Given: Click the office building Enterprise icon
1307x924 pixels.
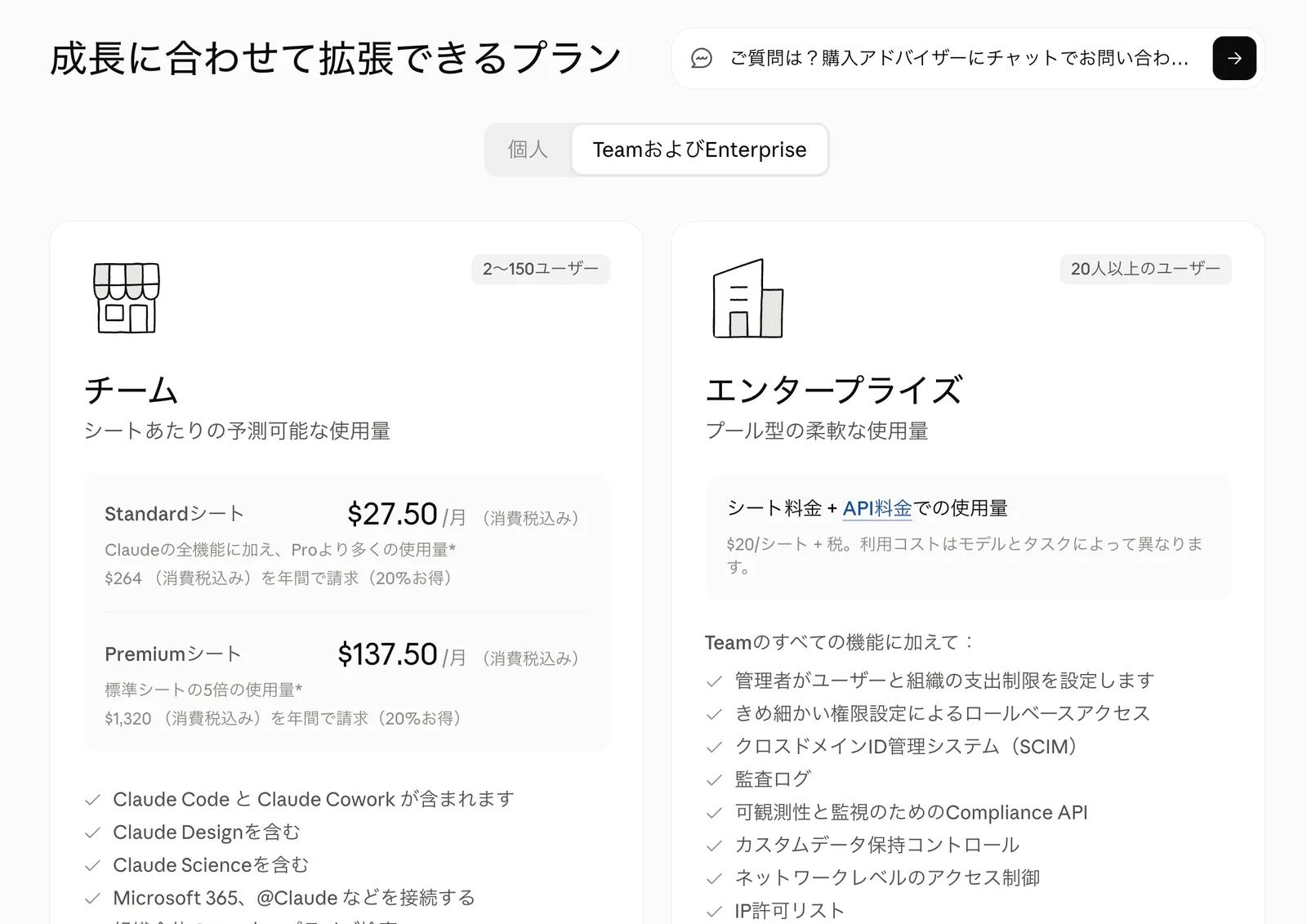Looking at the screenshot, I should tap(748, 298).
